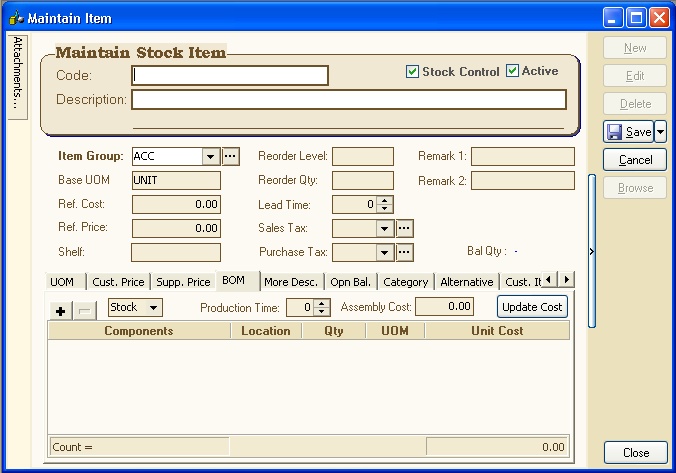Viewport: 676px width, 473px height.
Task: Click the Remark 1 field
Action: (x=523, y=157)
